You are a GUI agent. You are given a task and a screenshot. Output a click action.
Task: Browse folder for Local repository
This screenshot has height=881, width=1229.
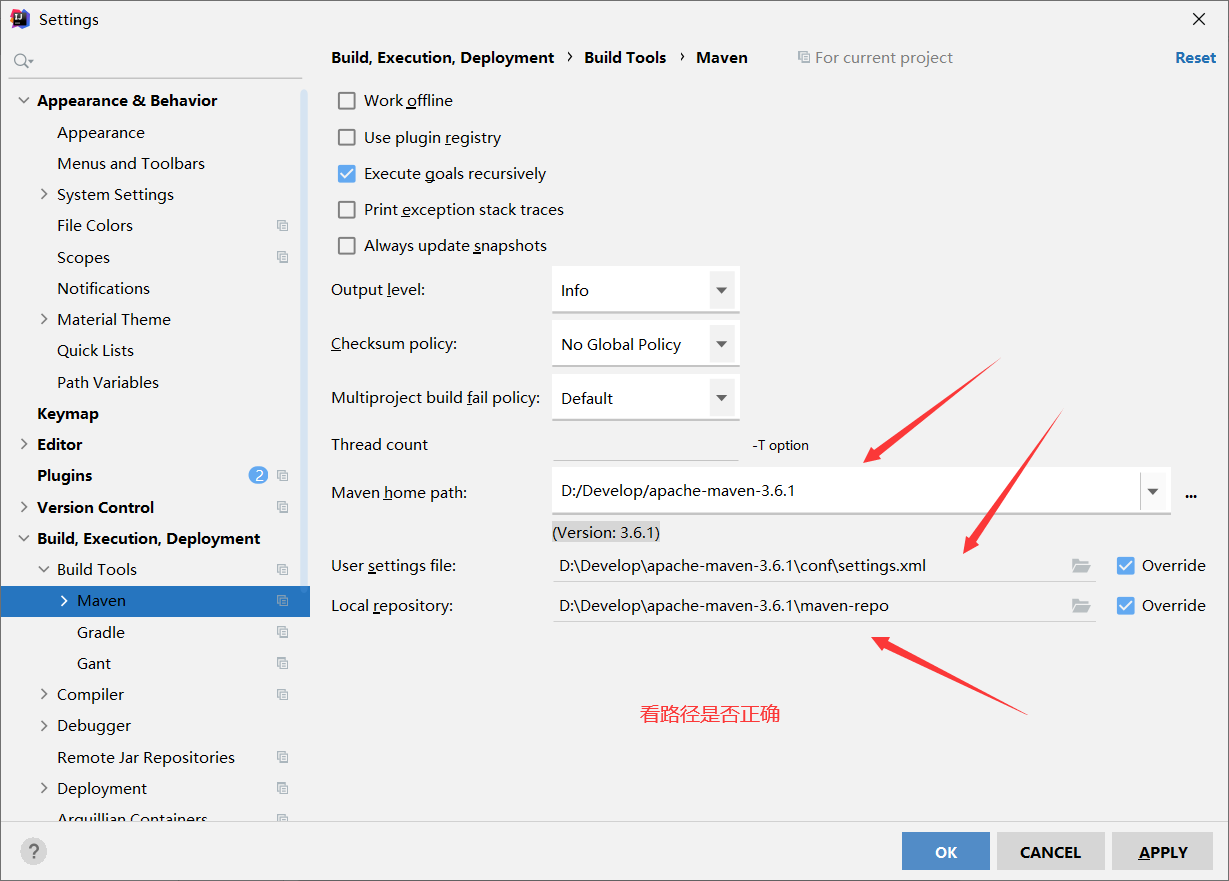(1080, 606)
